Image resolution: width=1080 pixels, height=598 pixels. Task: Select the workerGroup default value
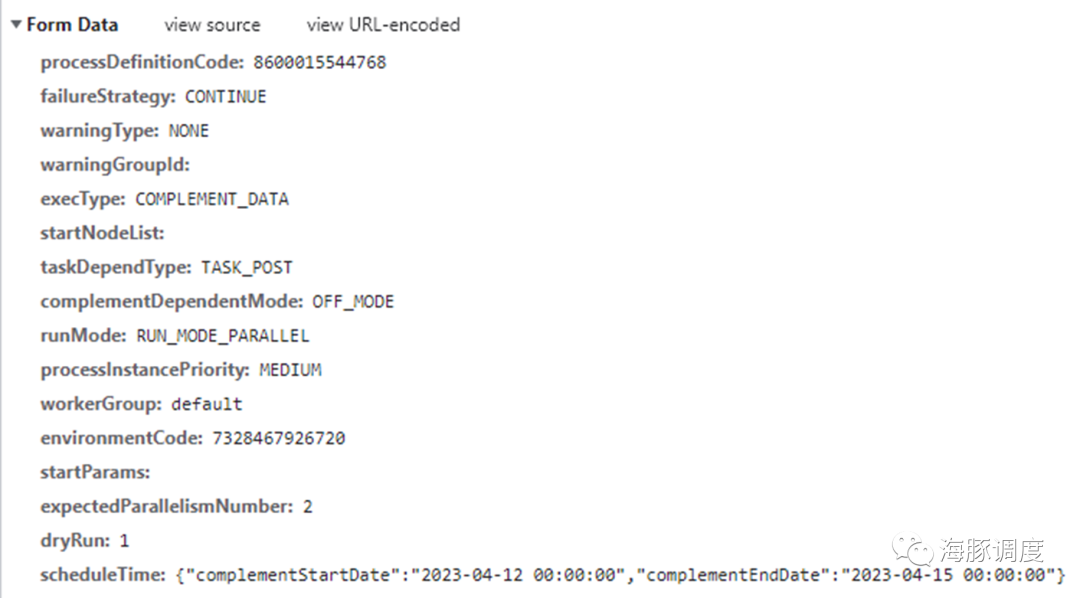click(207, 404)
